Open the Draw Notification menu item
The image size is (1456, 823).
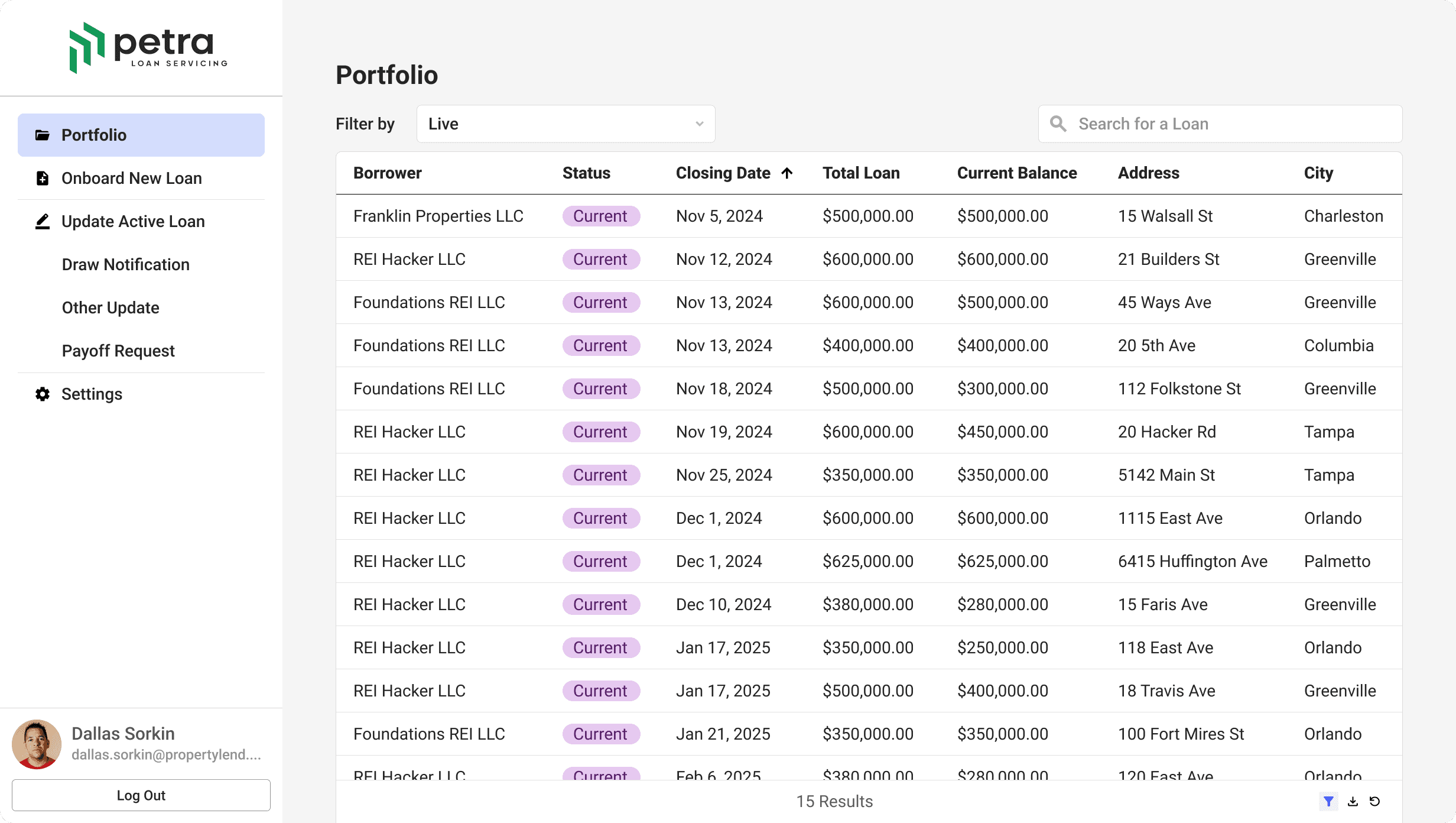click(125, 264)
